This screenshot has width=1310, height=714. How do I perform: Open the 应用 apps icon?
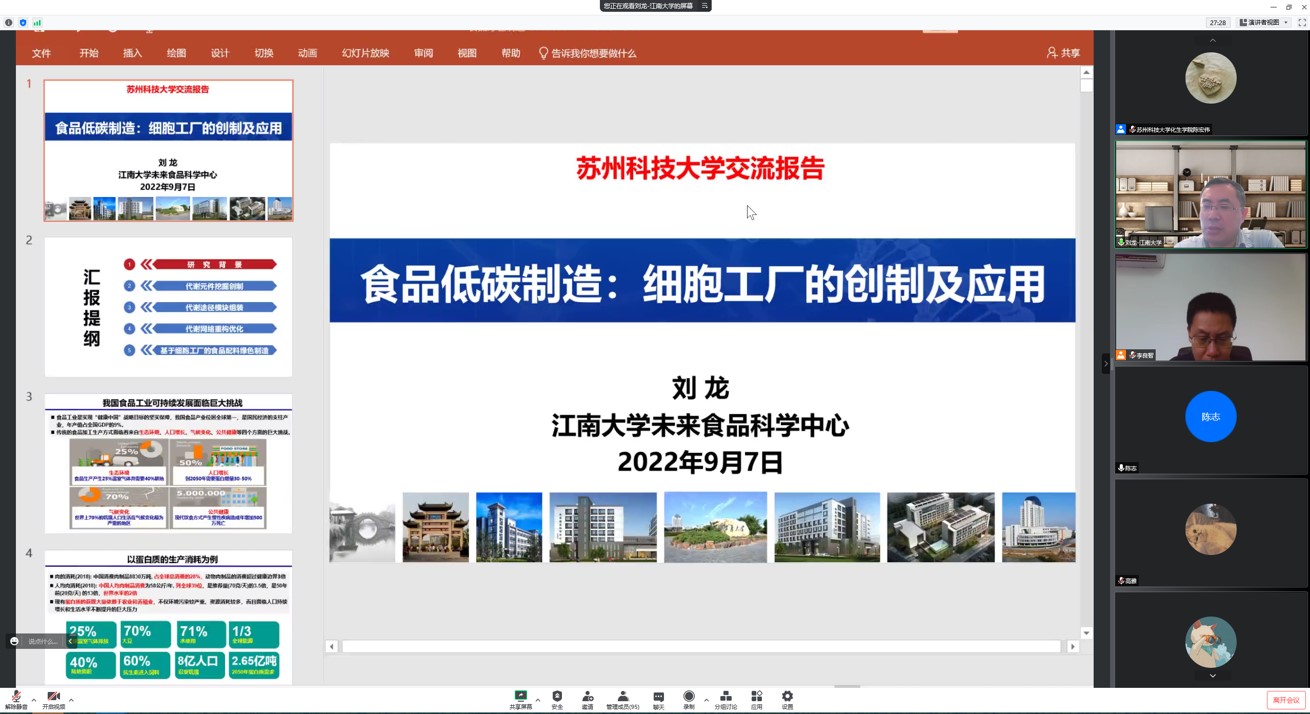pos(756,697)
